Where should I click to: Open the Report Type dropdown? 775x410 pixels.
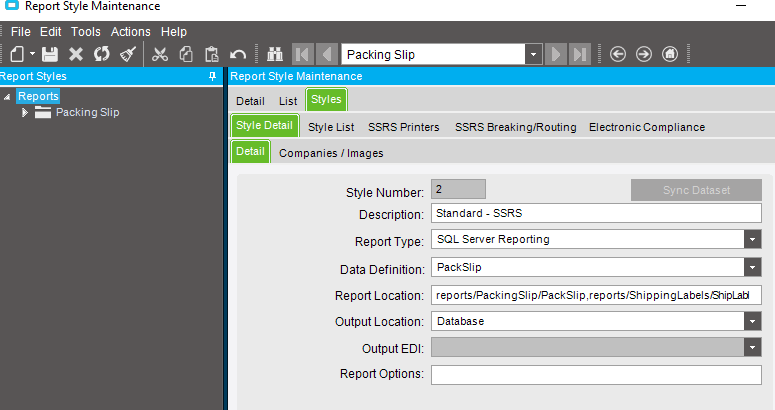click(752, 240)
